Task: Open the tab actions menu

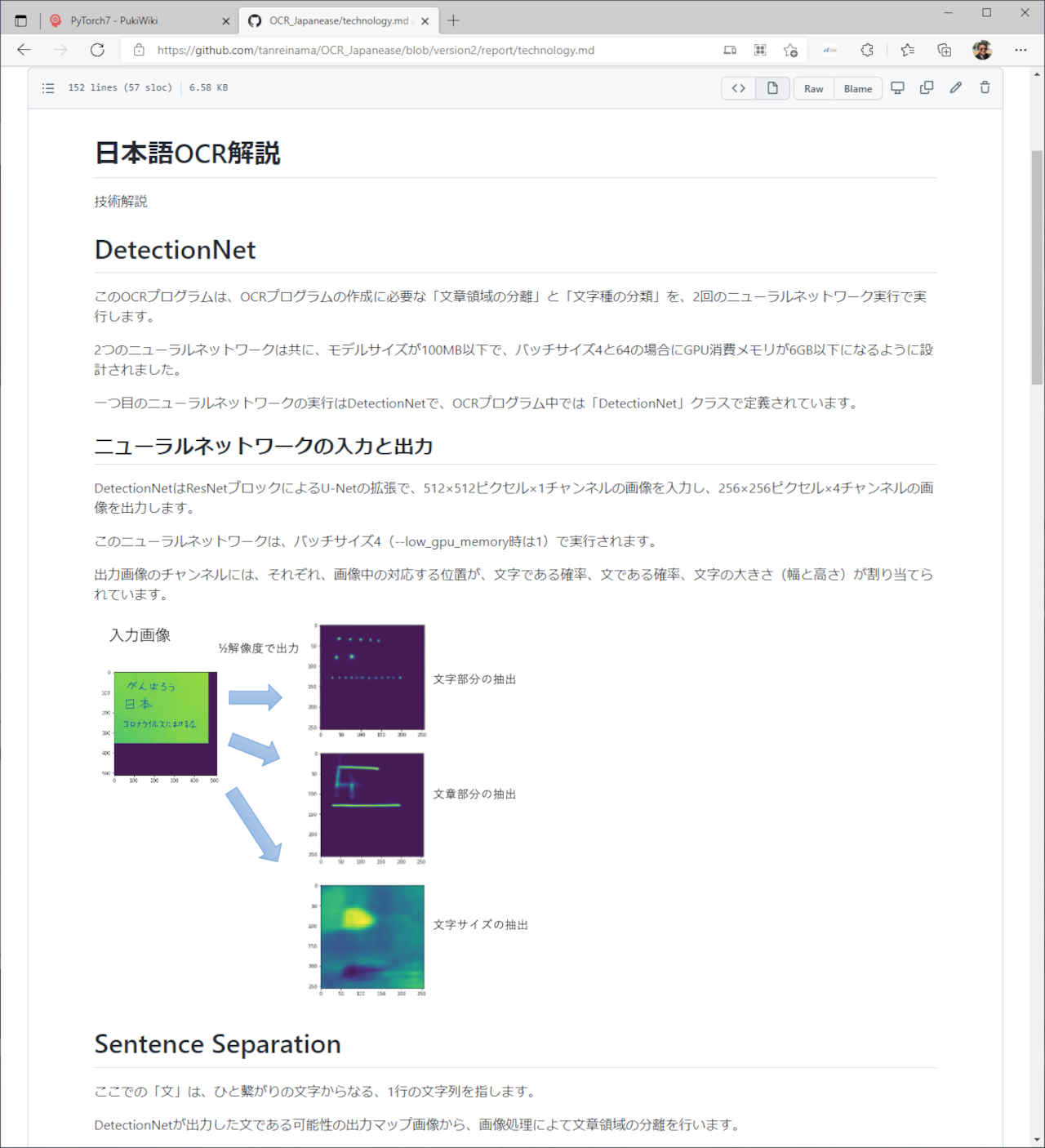Action: 21,20
